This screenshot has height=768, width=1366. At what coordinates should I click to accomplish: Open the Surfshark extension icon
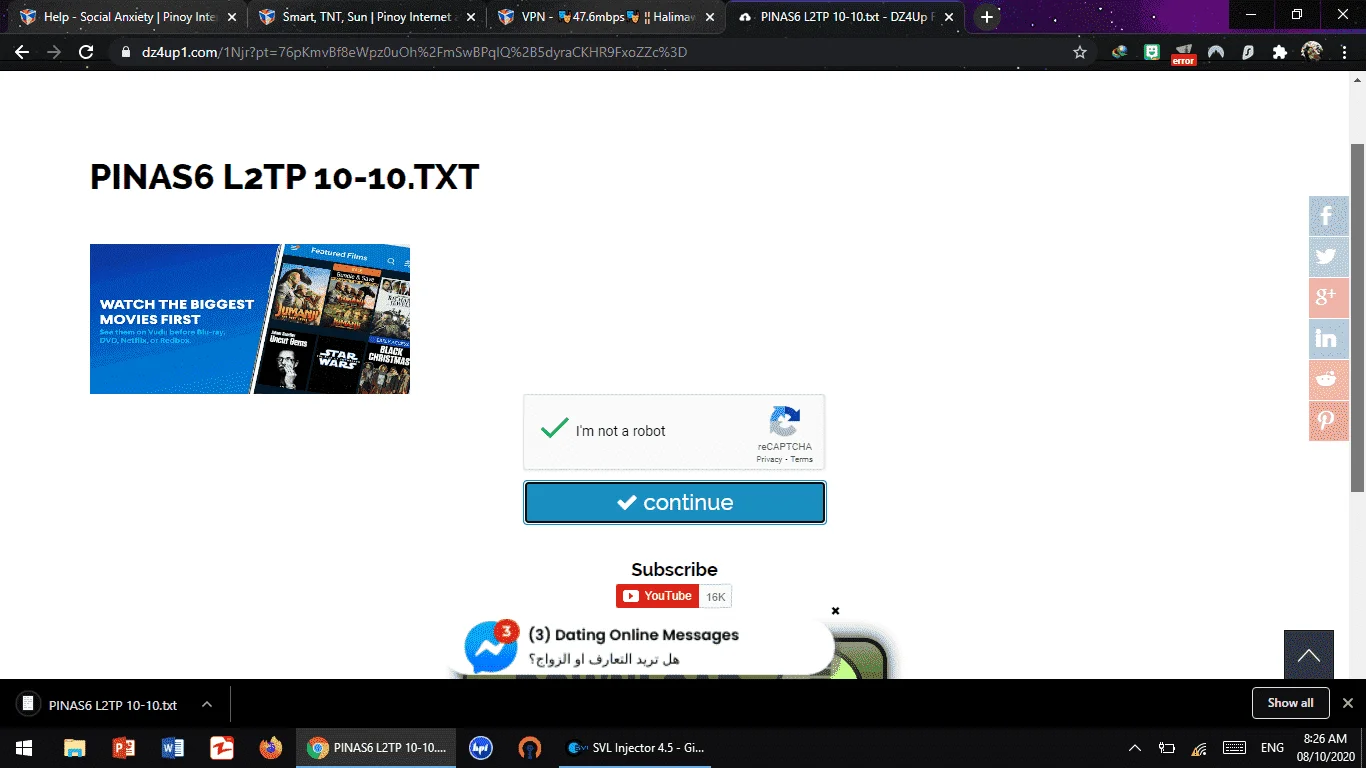1248,52
